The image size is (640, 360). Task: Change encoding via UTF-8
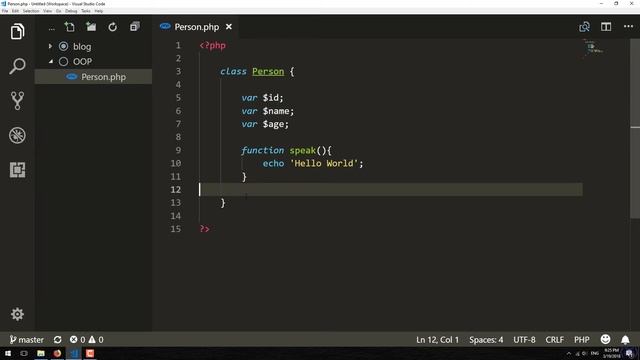pos(524,340)
